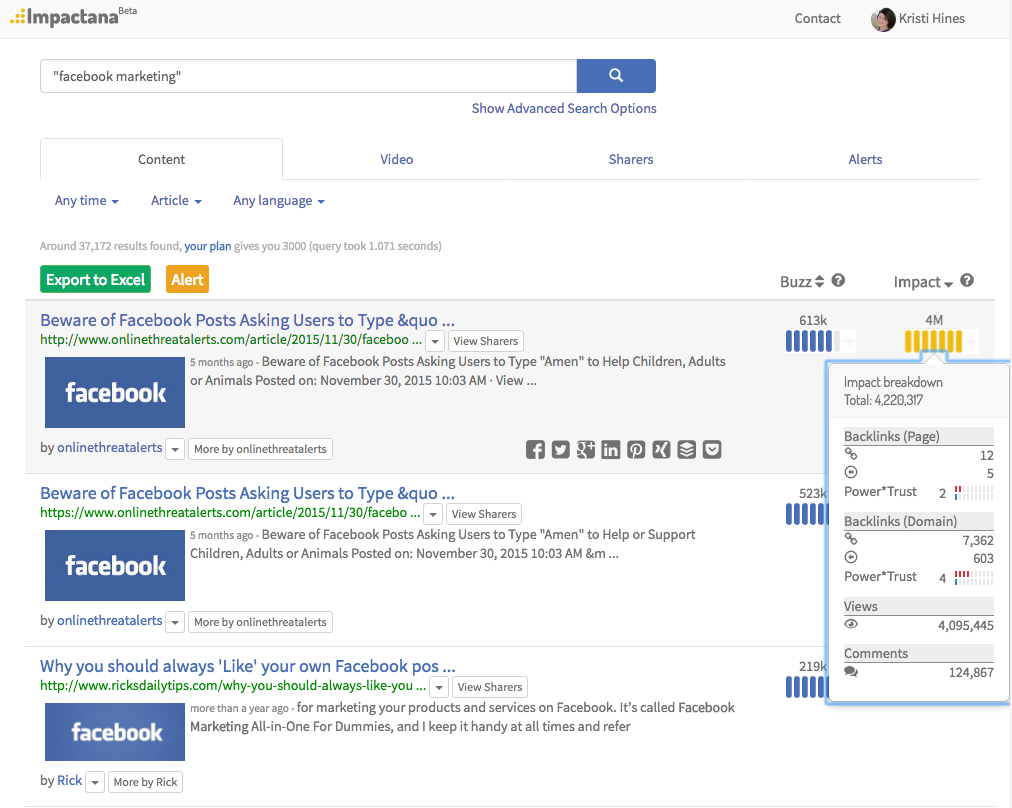Click first result facebook thumbnail
The height and width of the screenshot is (808, 1012).
(115, 392)
